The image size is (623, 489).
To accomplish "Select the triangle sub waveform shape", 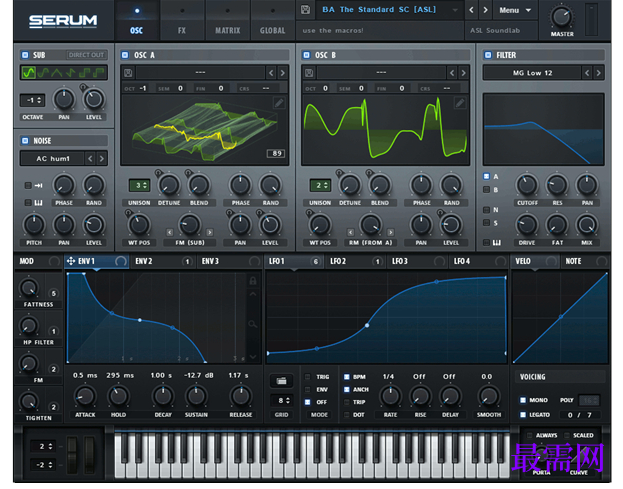I will [x=57, y=73].
